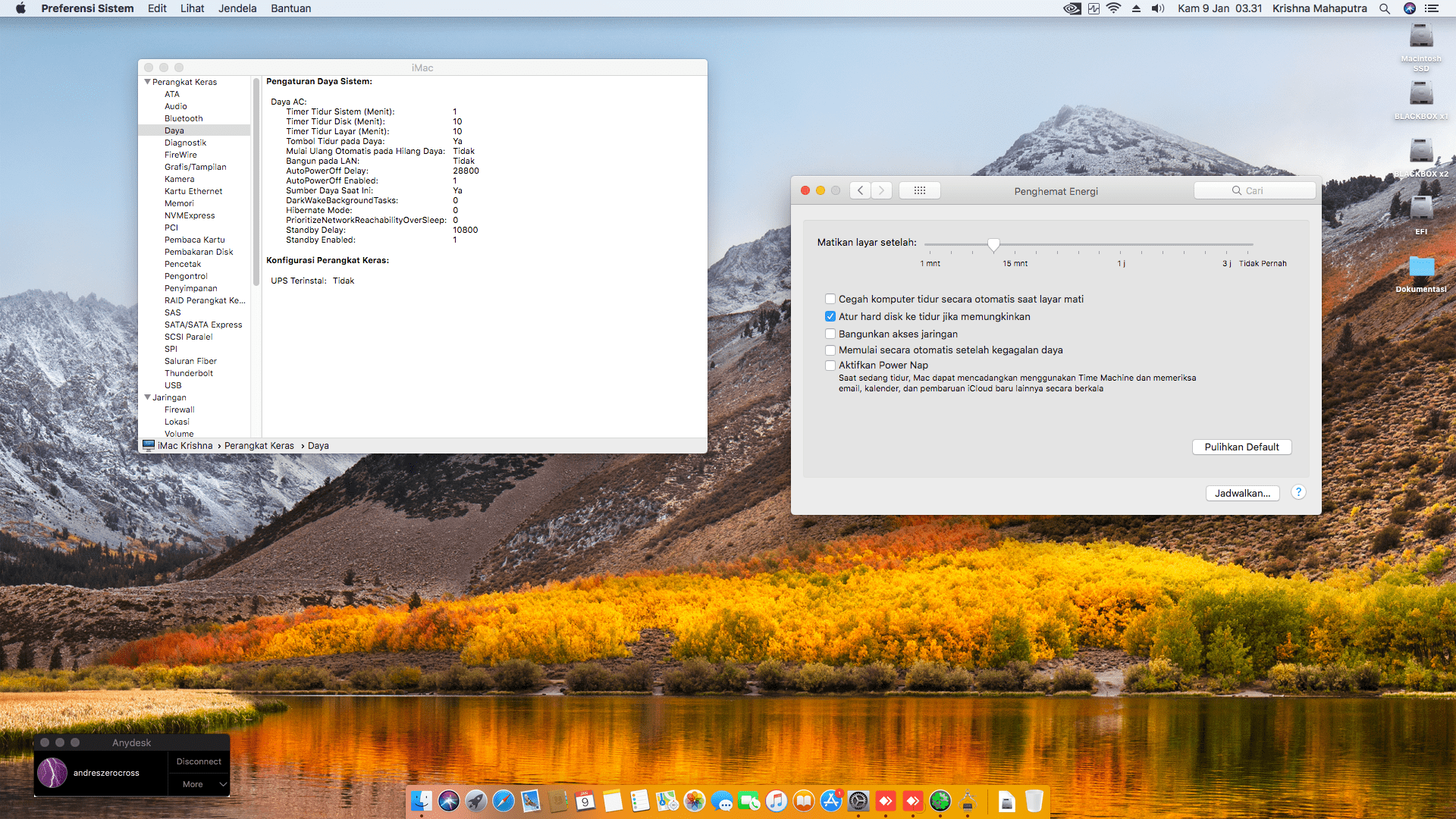
Task: Click the Show All grid icon
Action: (x=919, y=190)
